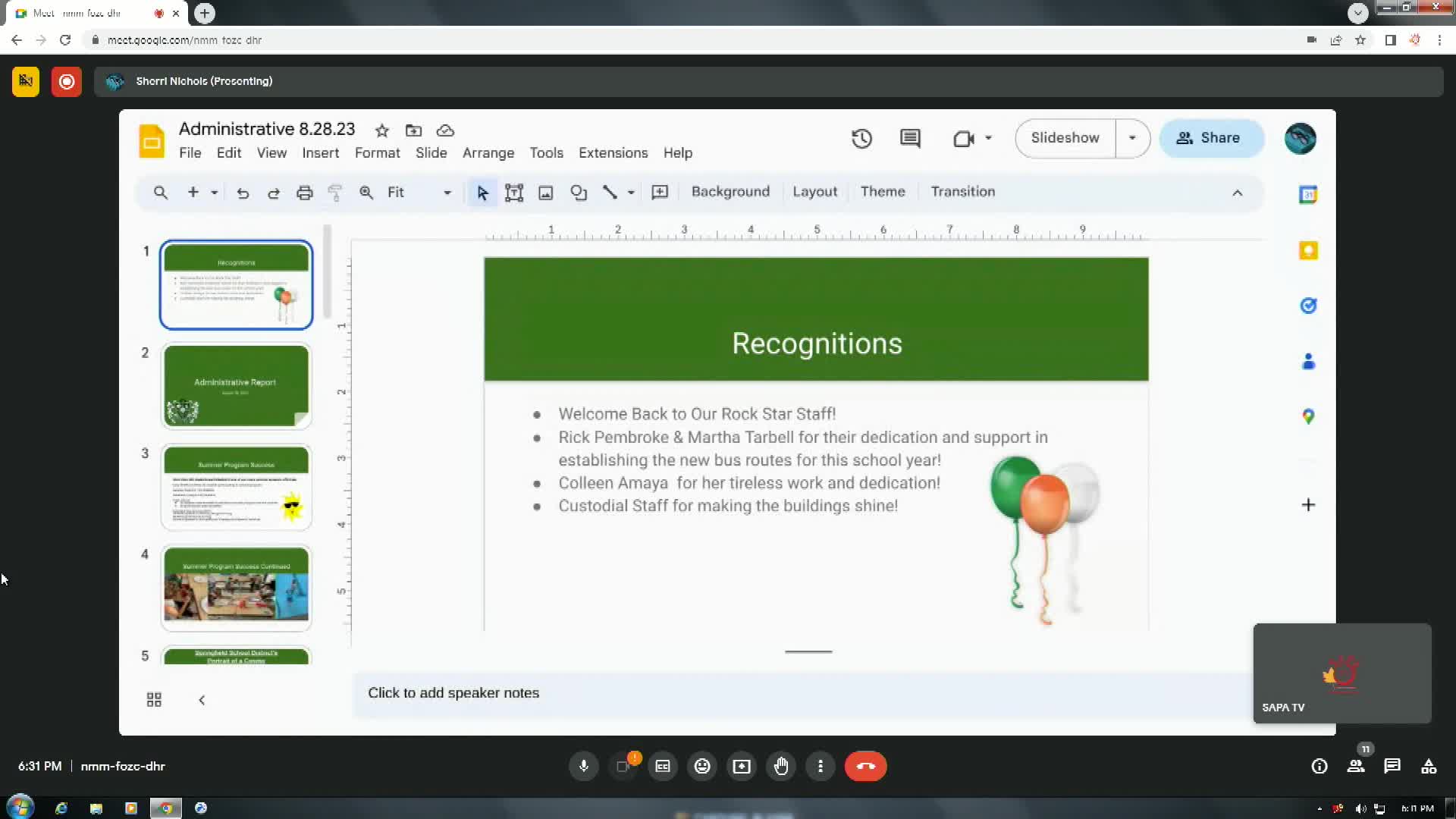
Task: Star the Administrative 8.28.23 presentation
Action: (x=382, y=130)
